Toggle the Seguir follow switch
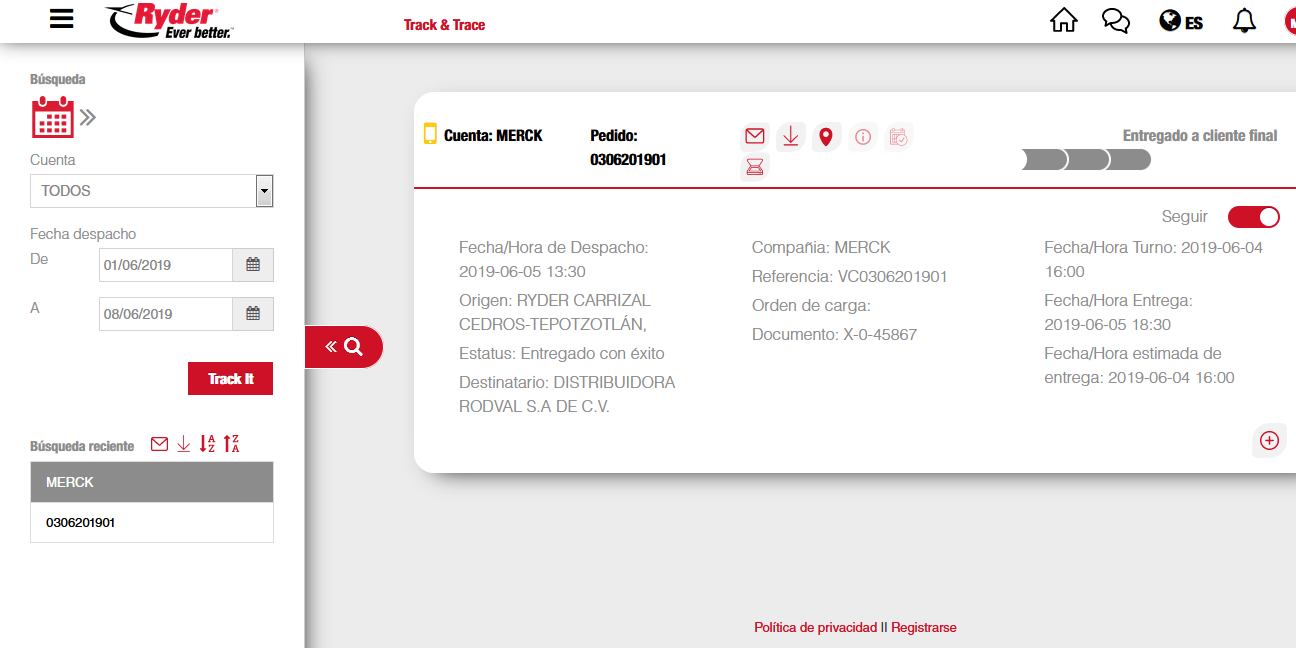1296x648 pixels. (x=1254, y=217)
